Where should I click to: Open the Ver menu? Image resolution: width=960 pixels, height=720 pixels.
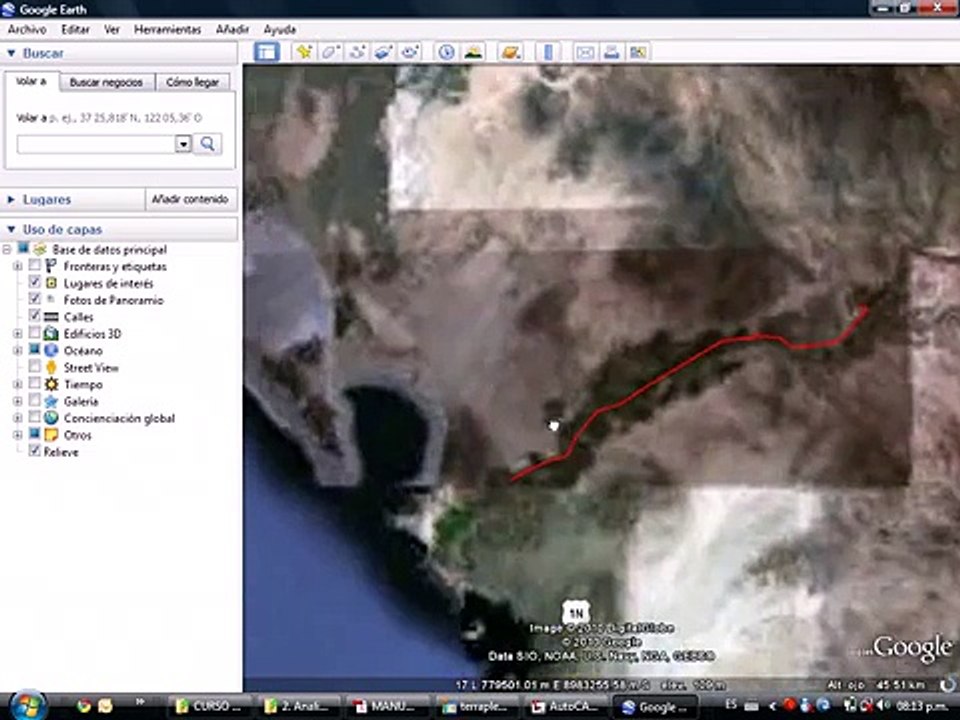[111, 29]
